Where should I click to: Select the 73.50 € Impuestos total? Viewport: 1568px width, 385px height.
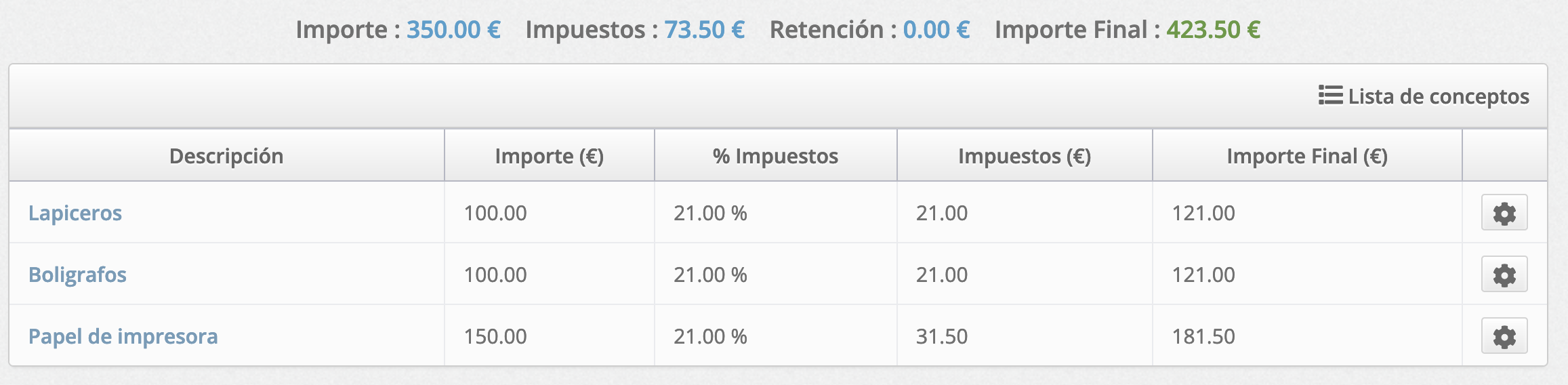pos(704,30)
